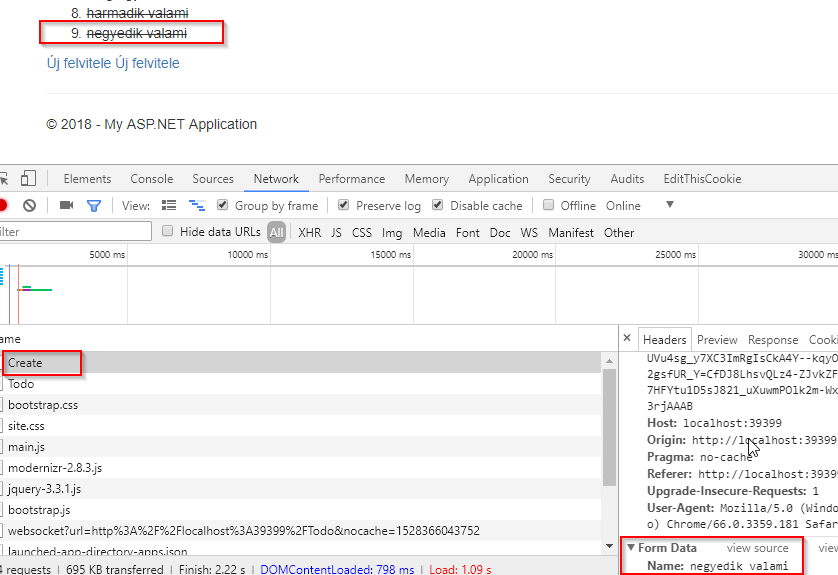838x575 pixels.
Task: Stop recording with the red record icon
Action: [x=3, y=205]
